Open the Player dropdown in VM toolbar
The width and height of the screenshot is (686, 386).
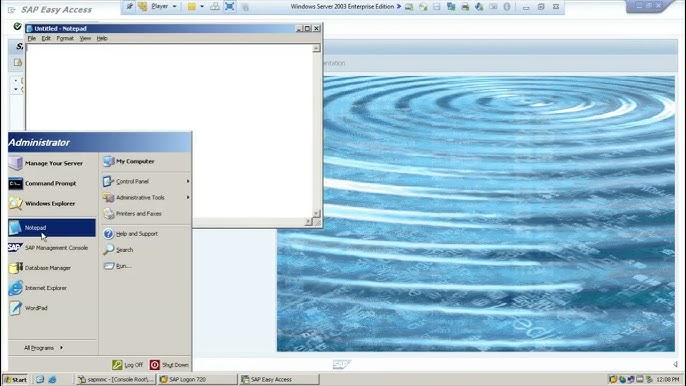pos(164,7)
